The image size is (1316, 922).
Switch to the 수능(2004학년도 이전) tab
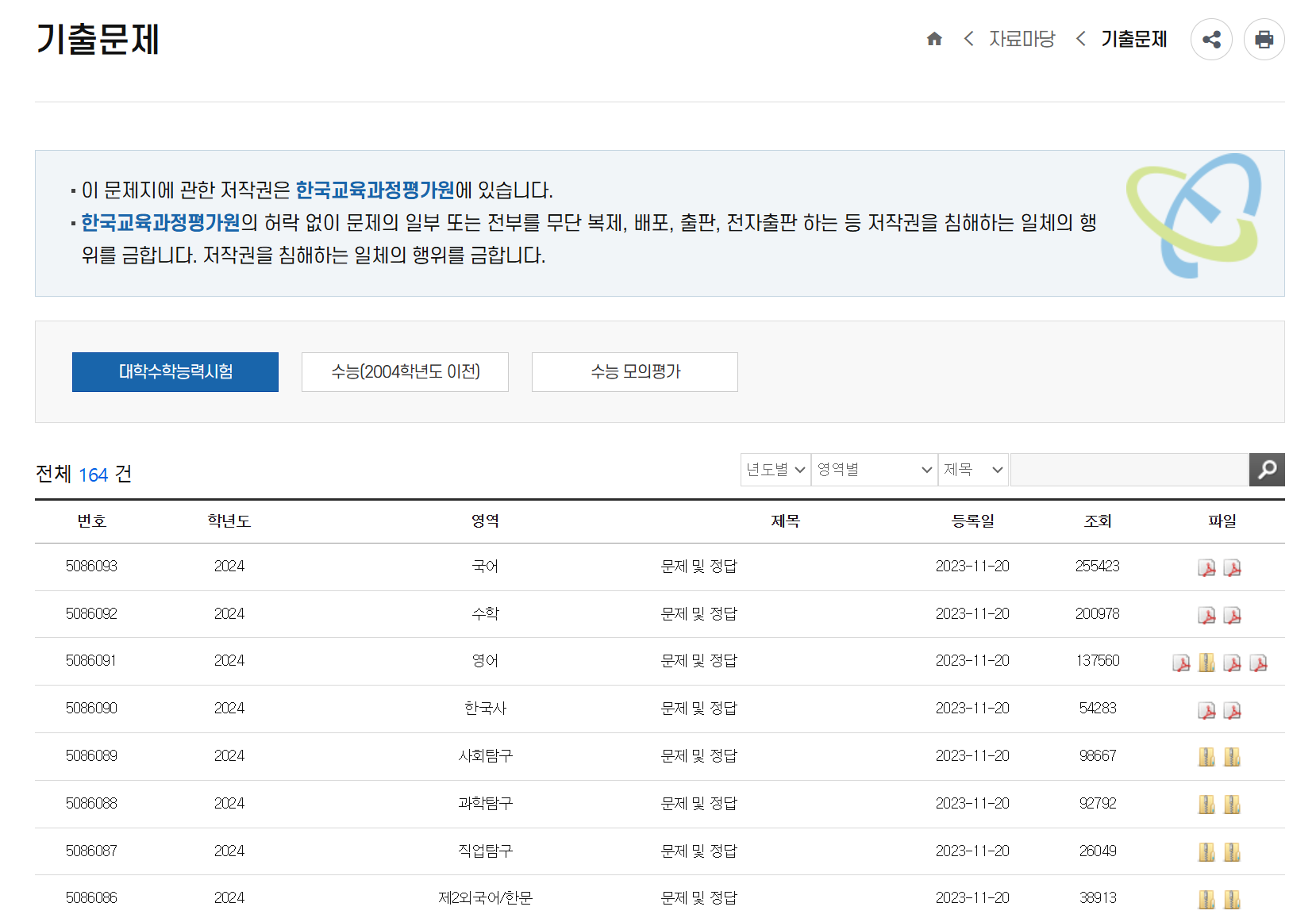[405, 371]
